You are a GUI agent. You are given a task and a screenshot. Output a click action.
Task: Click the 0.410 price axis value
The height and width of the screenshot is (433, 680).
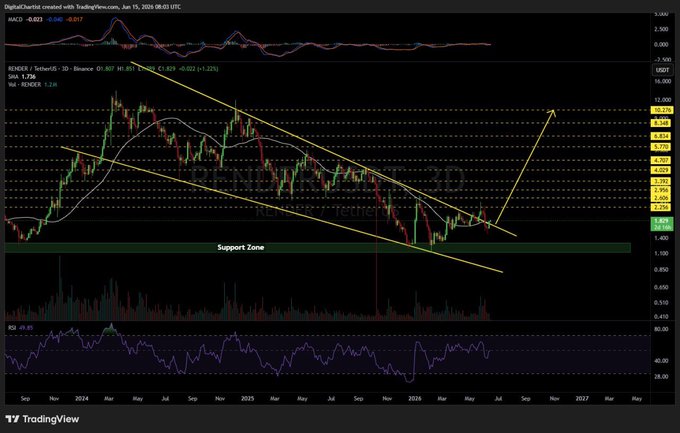(662, 317)
